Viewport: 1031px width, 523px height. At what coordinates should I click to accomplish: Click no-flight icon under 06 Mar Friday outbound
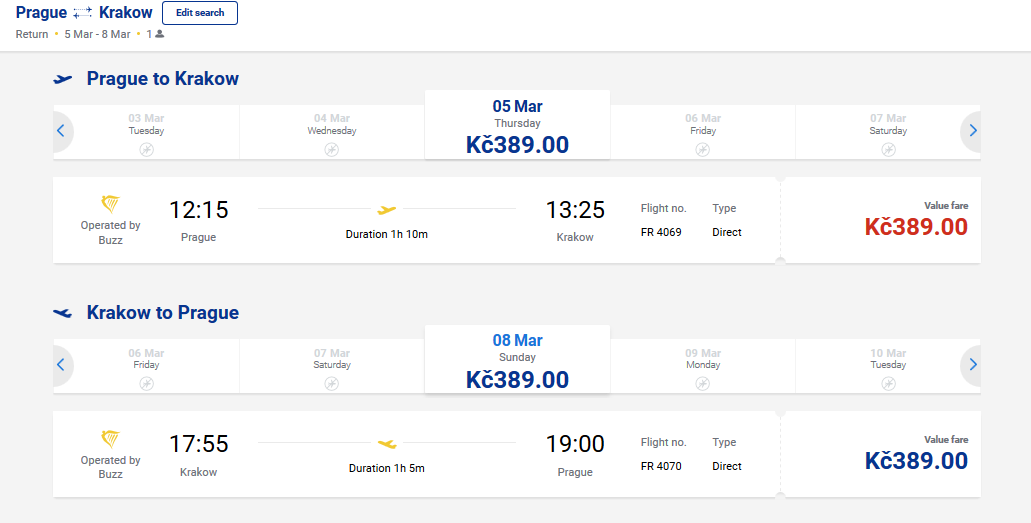(703, 150)
